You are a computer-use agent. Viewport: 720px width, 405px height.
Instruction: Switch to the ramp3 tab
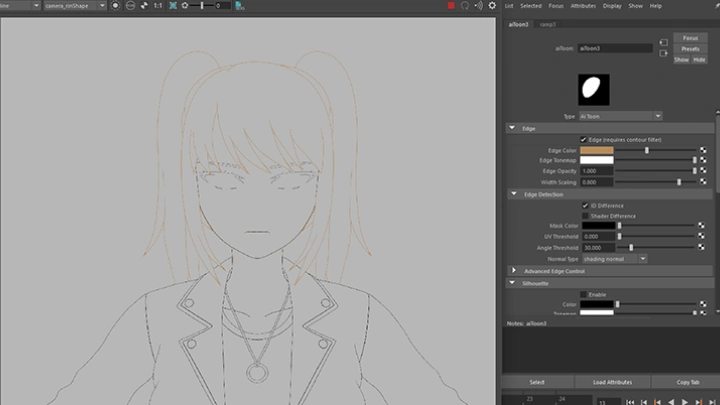pos(548,24)
